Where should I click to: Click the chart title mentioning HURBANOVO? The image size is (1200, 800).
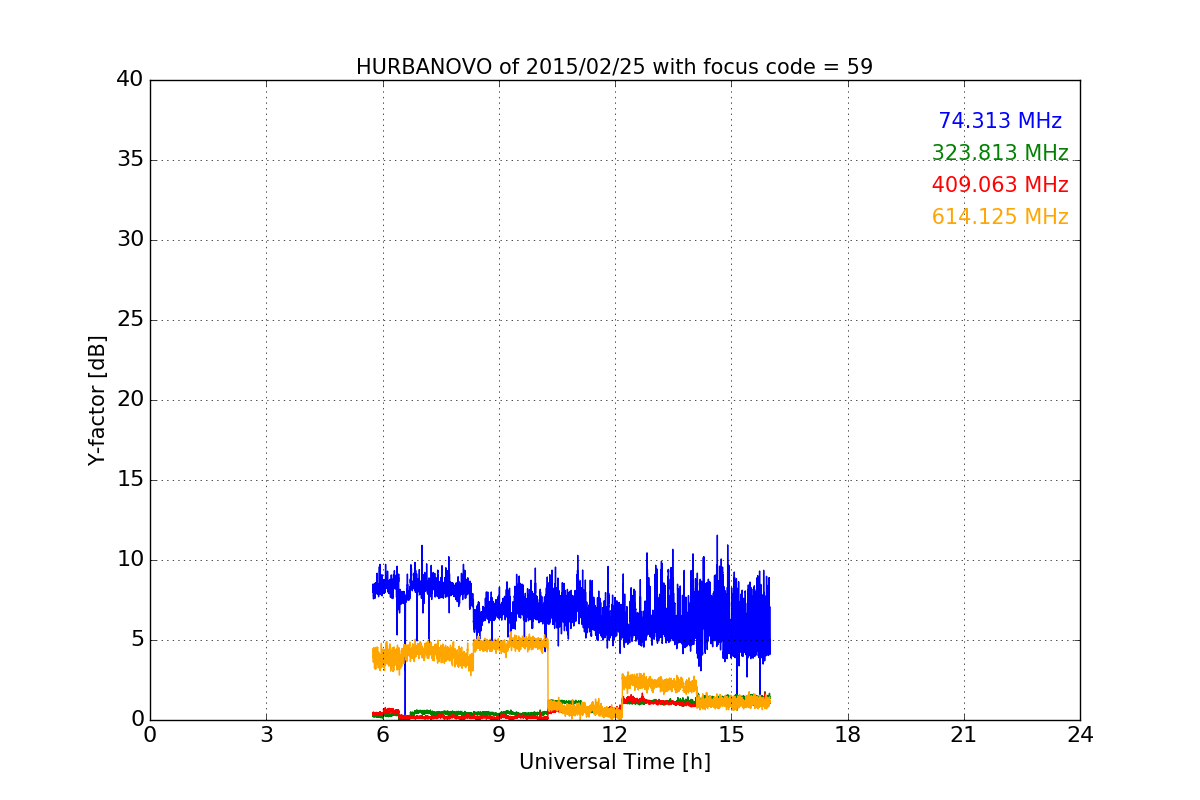click(x=614, y=67)
